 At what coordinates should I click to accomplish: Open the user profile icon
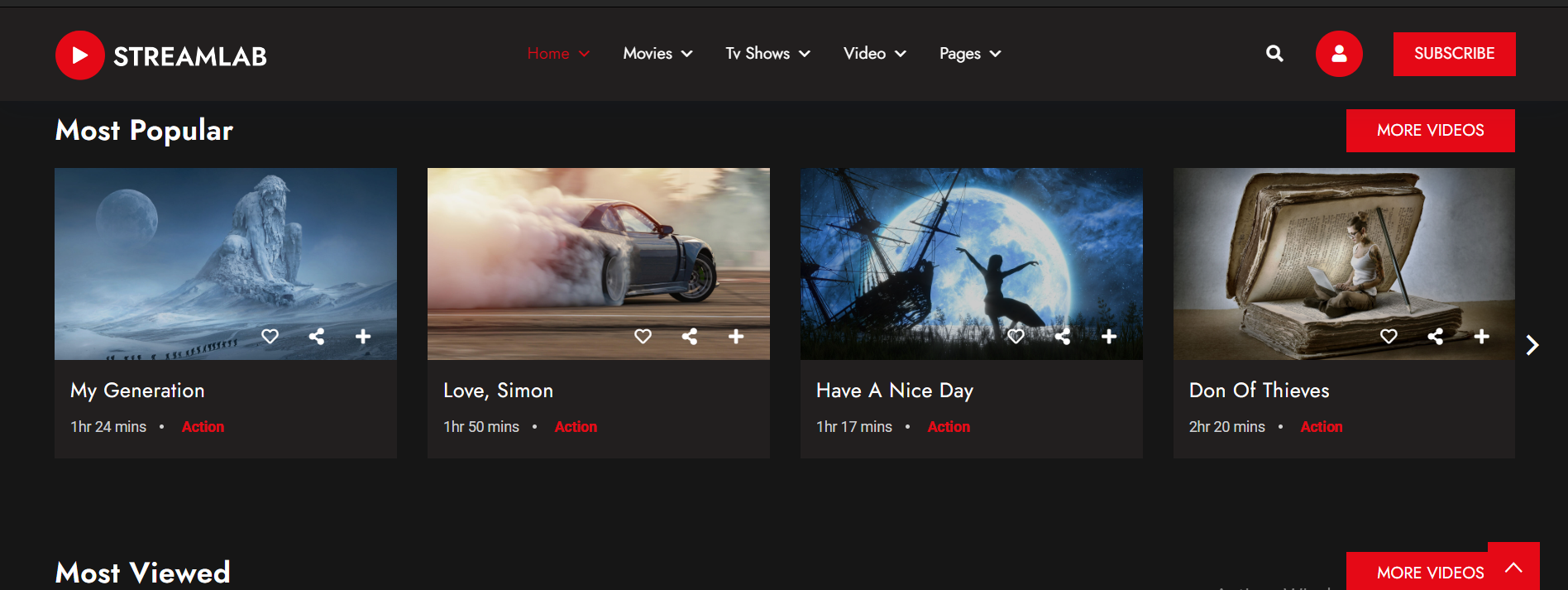pos(1339,54)
